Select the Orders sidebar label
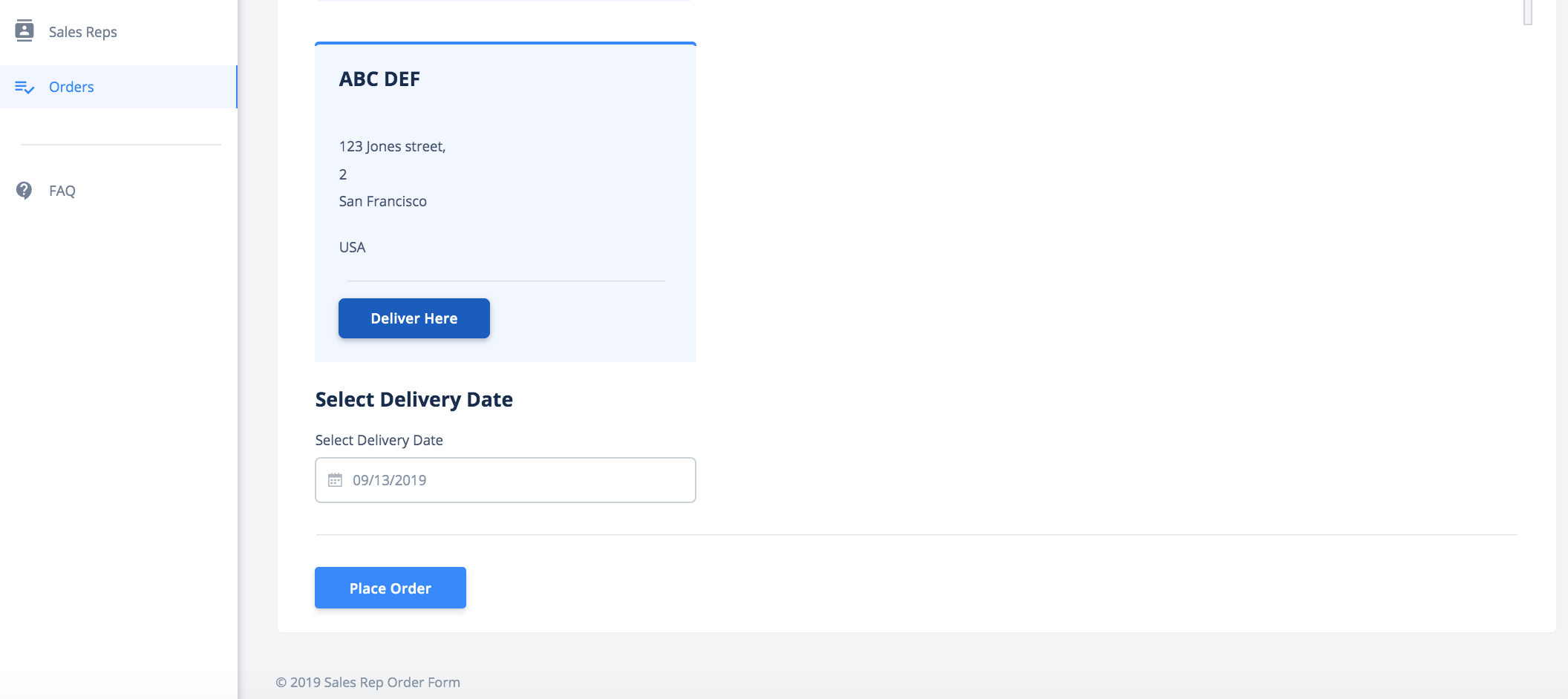 (71, 87)
